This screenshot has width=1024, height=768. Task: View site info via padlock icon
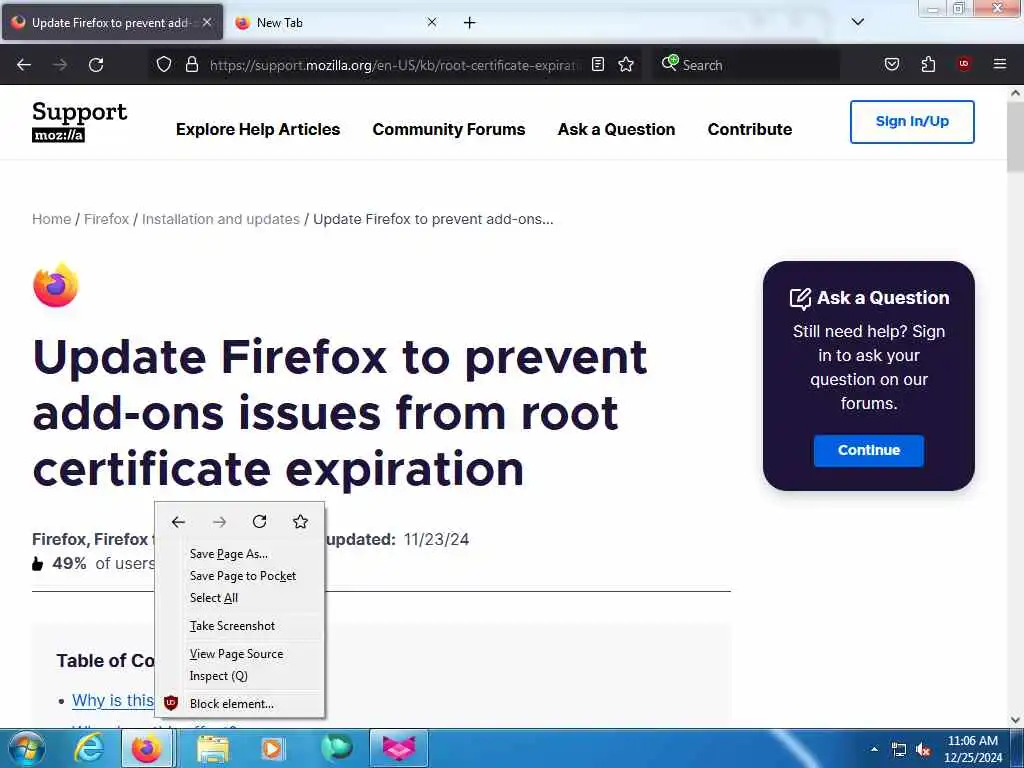pos(191,64)
